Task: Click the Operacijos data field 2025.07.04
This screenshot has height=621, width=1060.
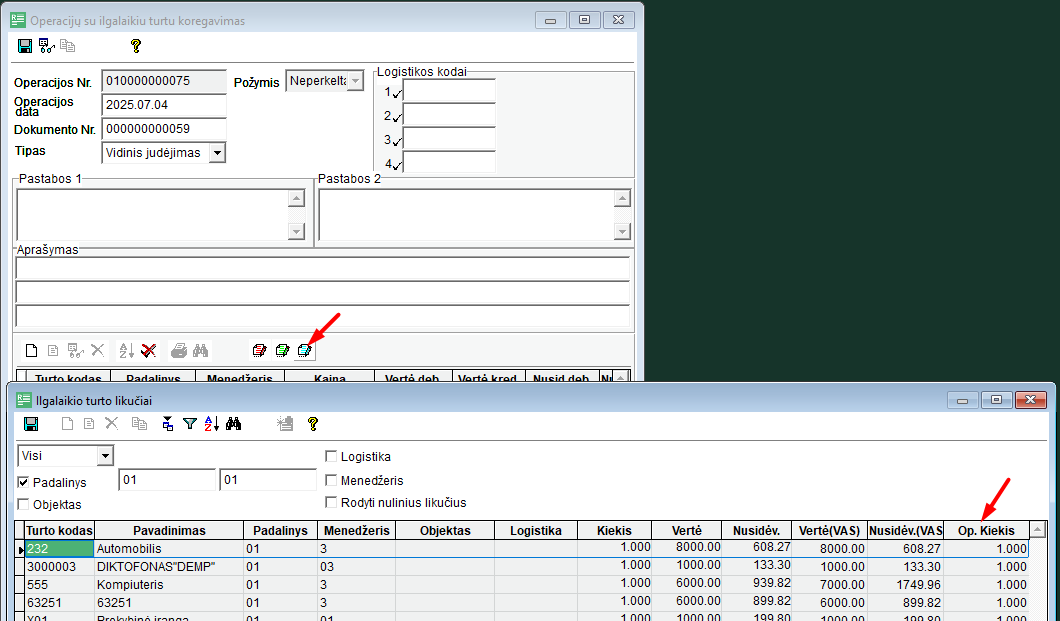Action: pyautogui.click(x=164, y=105)
